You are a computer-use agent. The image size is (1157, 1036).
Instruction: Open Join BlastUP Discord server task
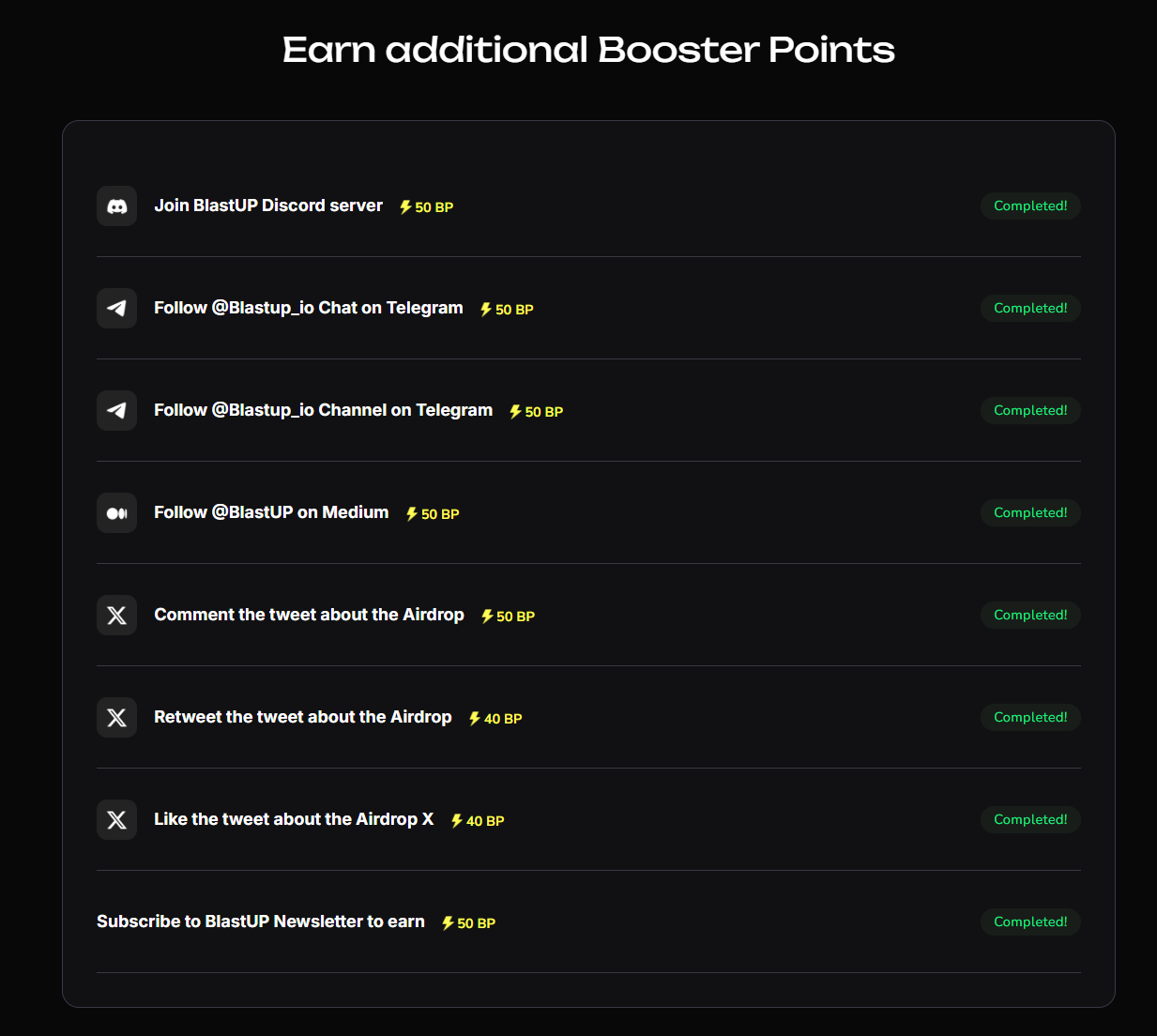[x=268, y=206]
